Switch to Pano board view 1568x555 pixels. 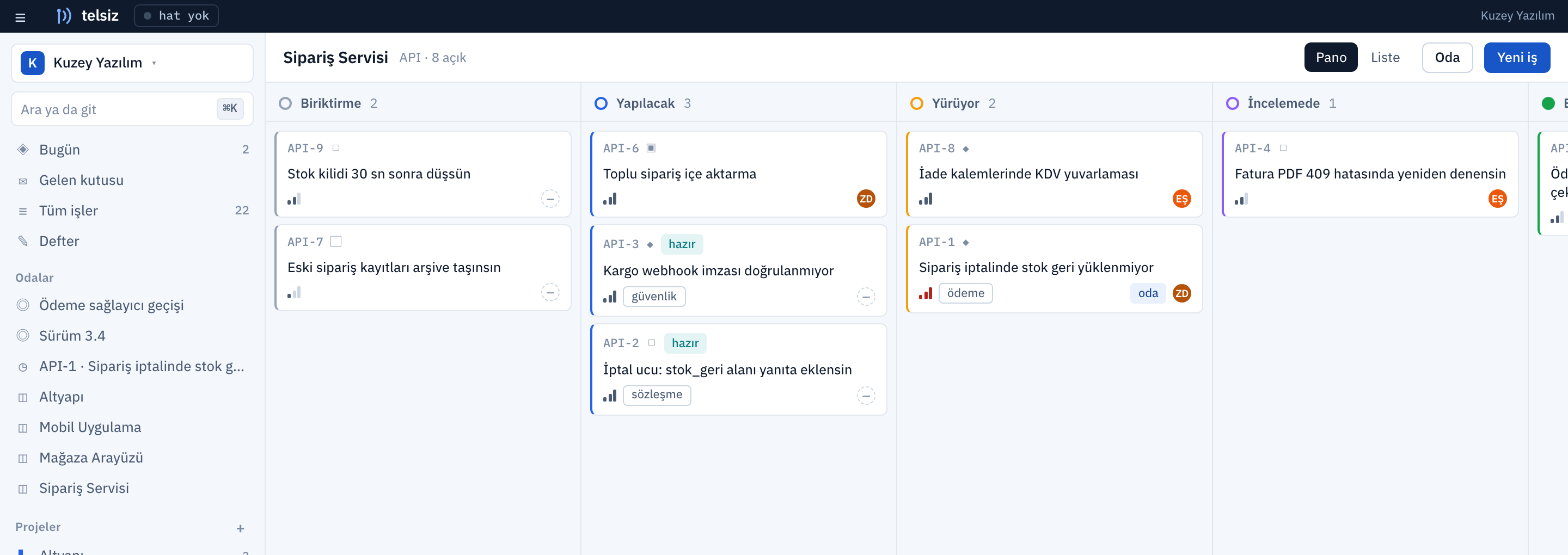(1331, 57)
